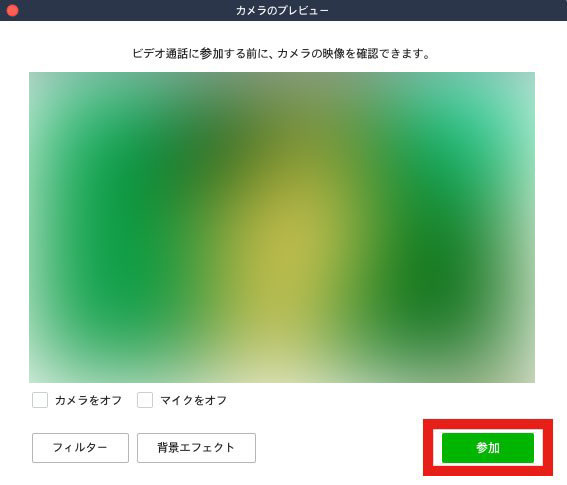Click the empty square left of マイクをオフ
The width and height of the screenshot is (567, 485).
tap(145, 400)
